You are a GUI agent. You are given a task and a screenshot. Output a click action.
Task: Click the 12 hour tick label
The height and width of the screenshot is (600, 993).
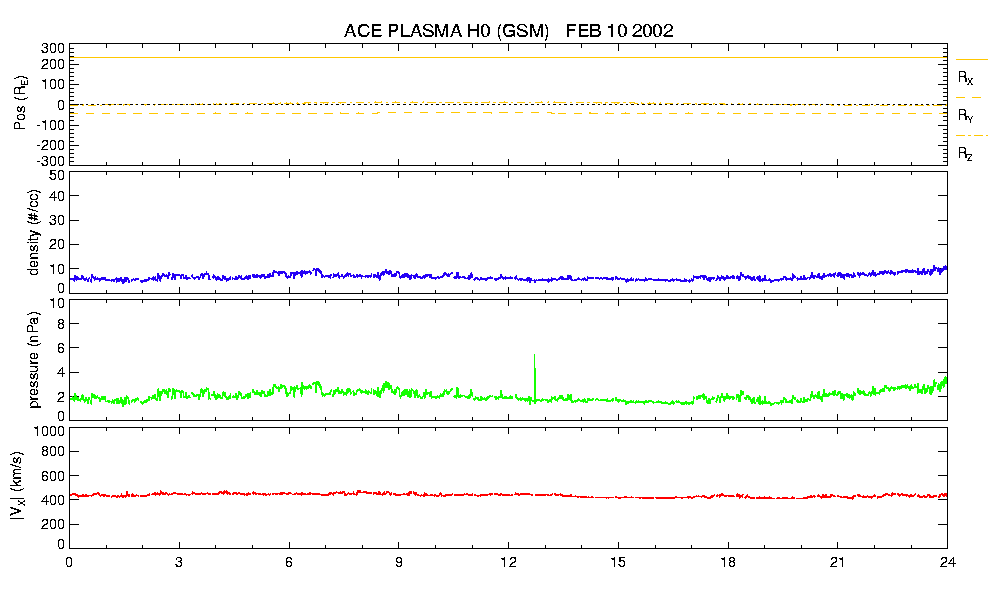pyautogui.click(x=508, y=562)
